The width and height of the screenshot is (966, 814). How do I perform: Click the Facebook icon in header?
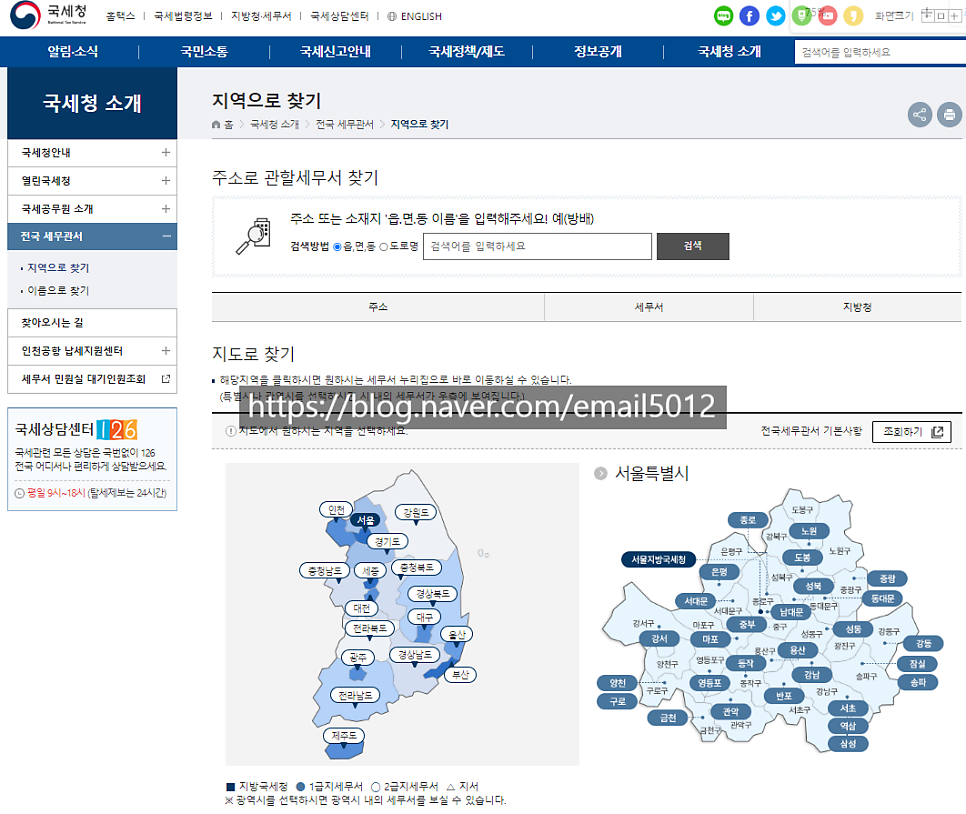tap(749, 16)
